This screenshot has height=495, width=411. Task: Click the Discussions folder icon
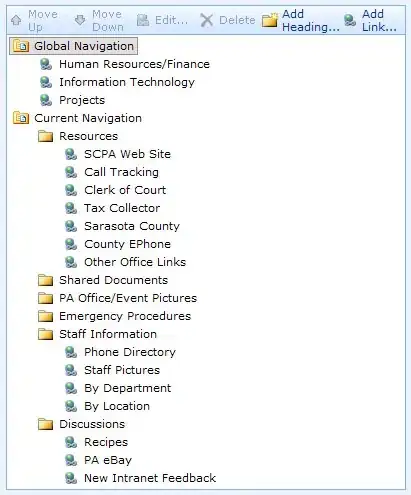tap(46, 424)
